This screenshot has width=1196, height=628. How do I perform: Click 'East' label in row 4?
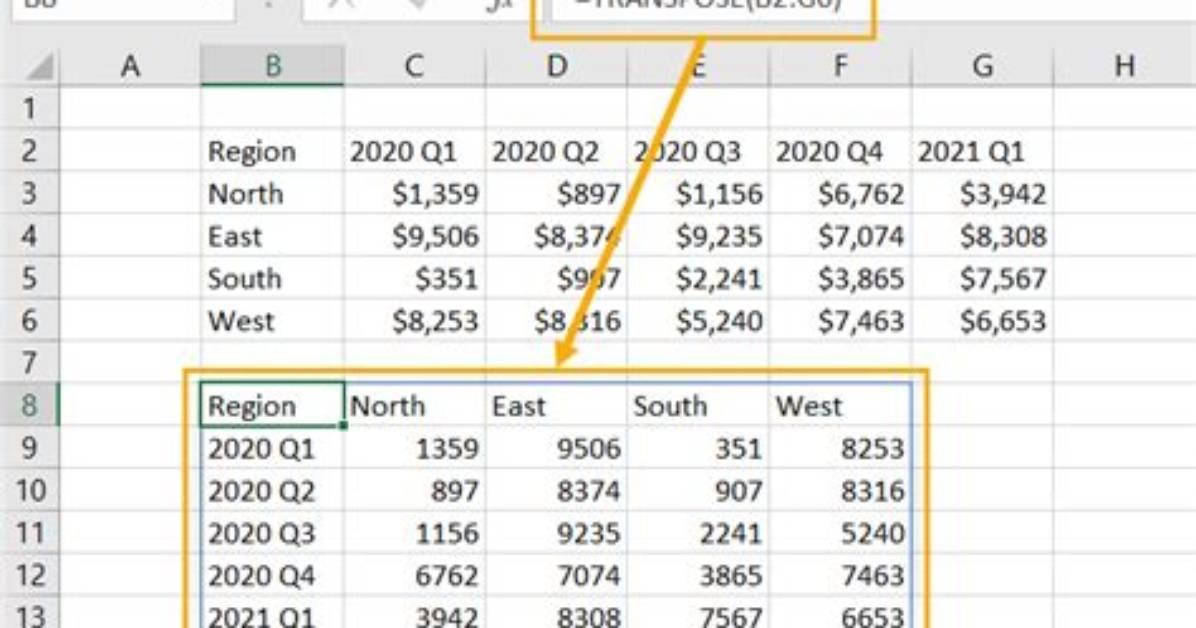[x=272, y=236]
